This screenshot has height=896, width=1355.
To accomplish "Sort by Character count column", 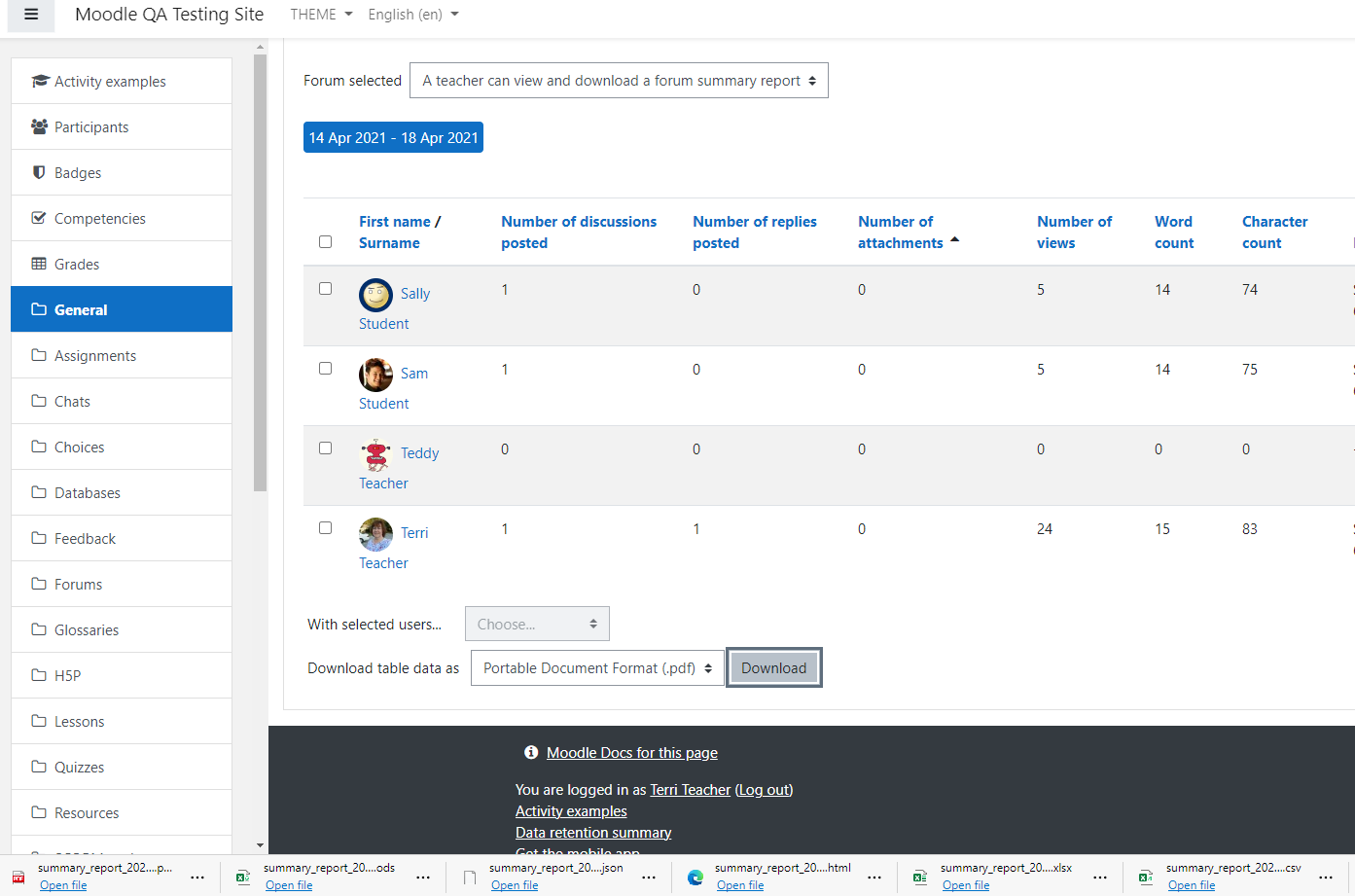I will 1274,232.
